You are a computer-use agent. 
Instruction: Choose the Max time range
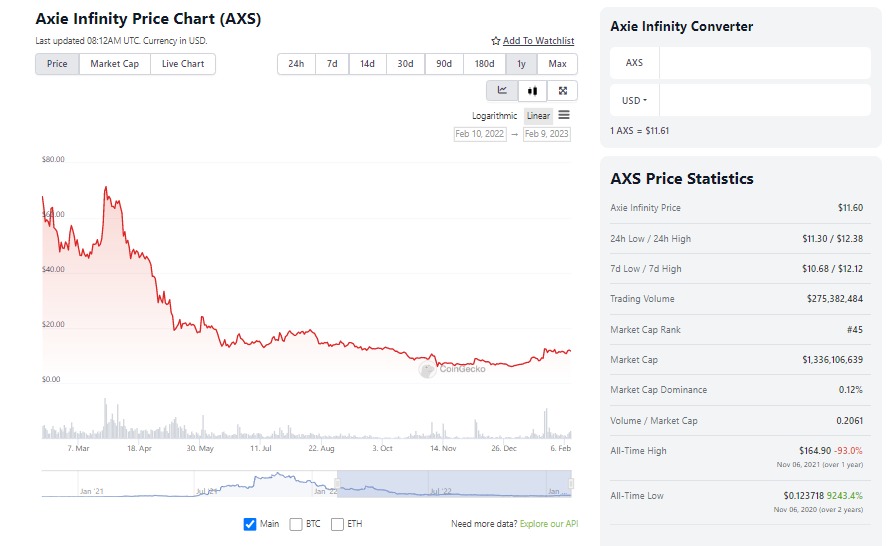point(557,64)
